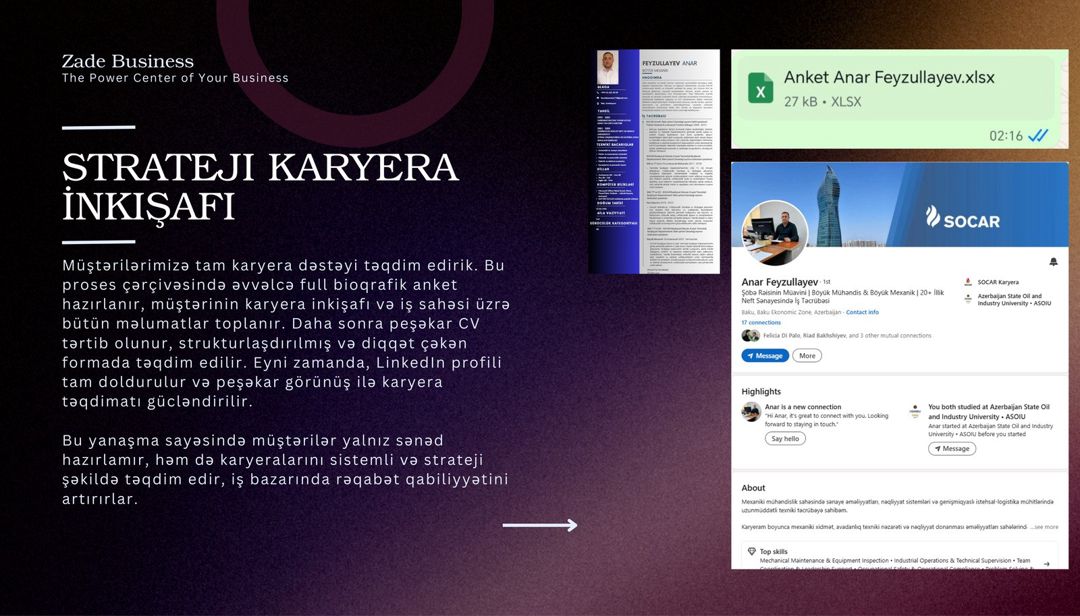
Task: Click the Say hello button
Action: point(785,438)
